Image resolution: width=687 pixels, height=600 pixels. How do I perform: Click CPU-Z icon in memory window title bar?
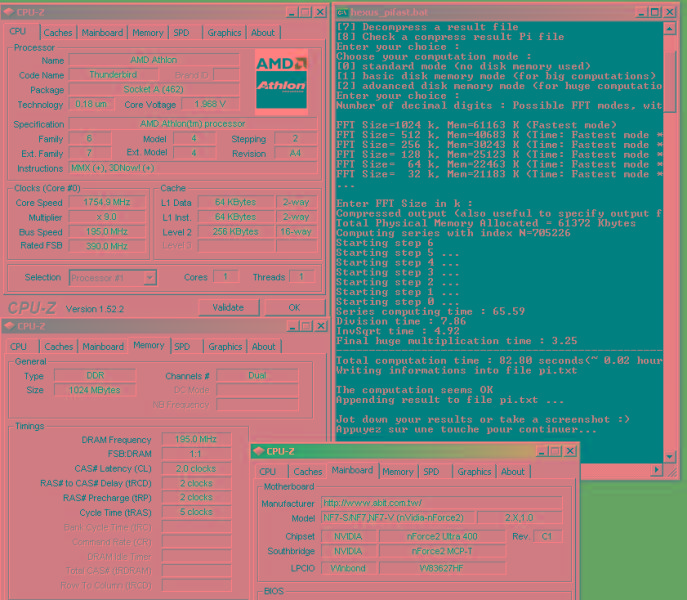tap(9, 326)
